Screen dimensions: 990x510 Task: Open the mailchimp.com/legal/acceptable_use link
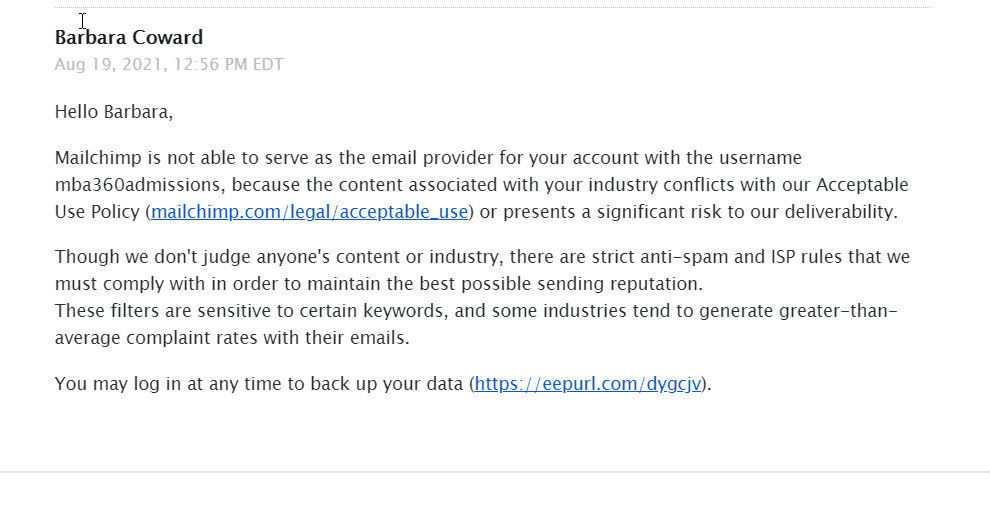[x=309, y=212]
